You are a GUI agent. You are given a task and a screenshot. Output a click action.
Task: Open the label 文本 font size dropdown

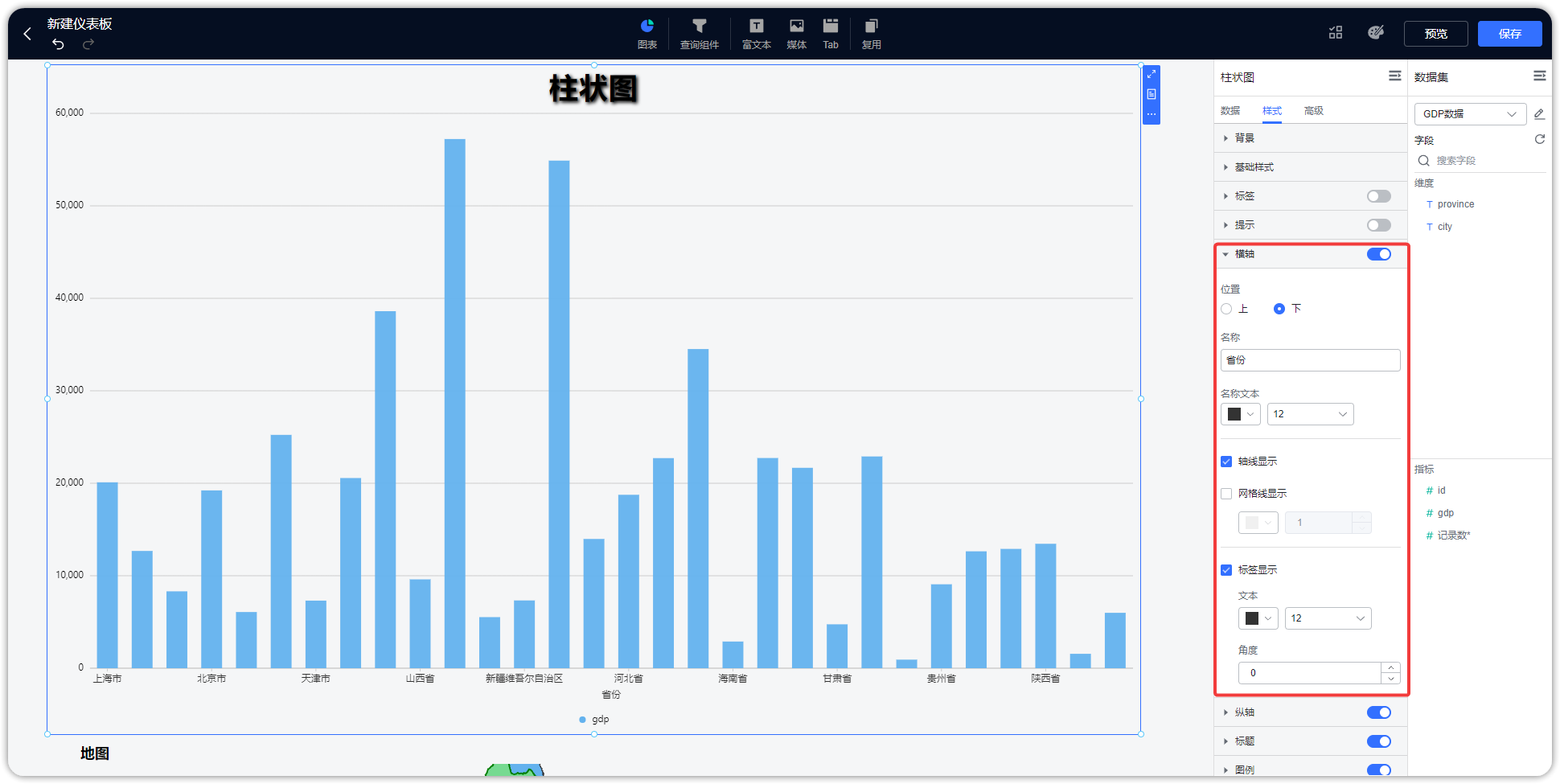coord(1328,618)
